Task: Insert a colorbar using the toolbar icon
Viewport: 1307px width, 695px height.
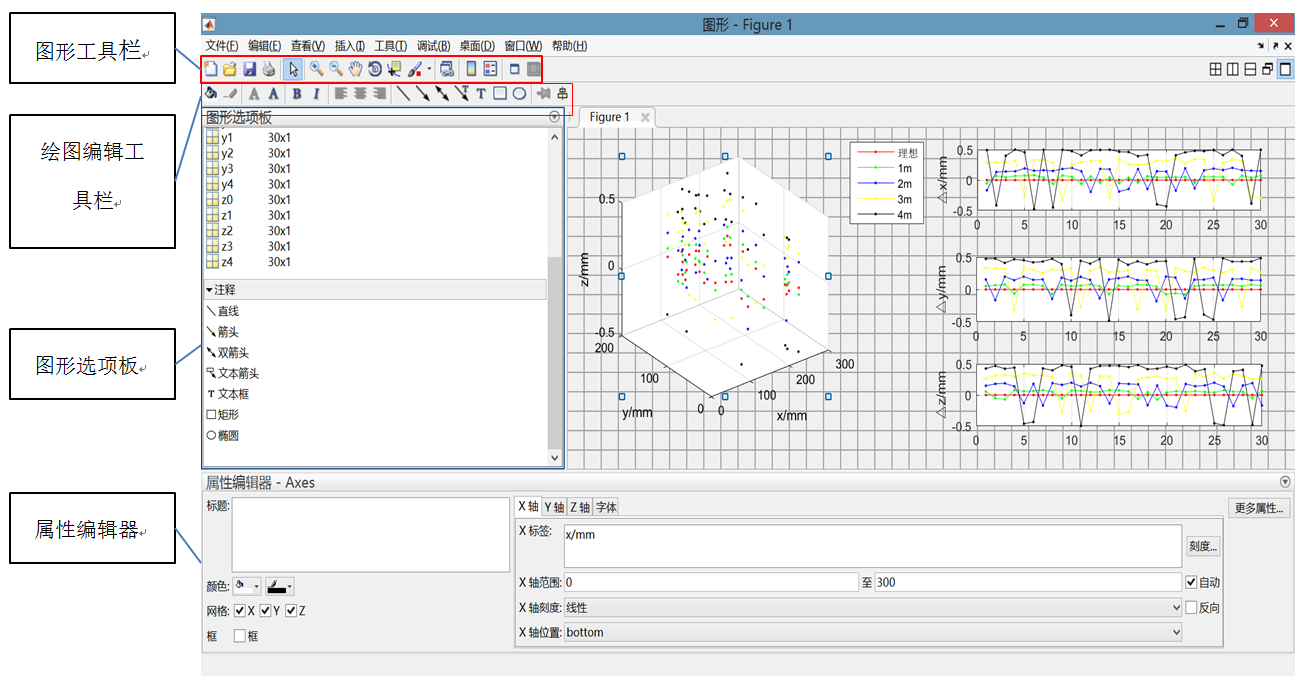Action: 470,69
